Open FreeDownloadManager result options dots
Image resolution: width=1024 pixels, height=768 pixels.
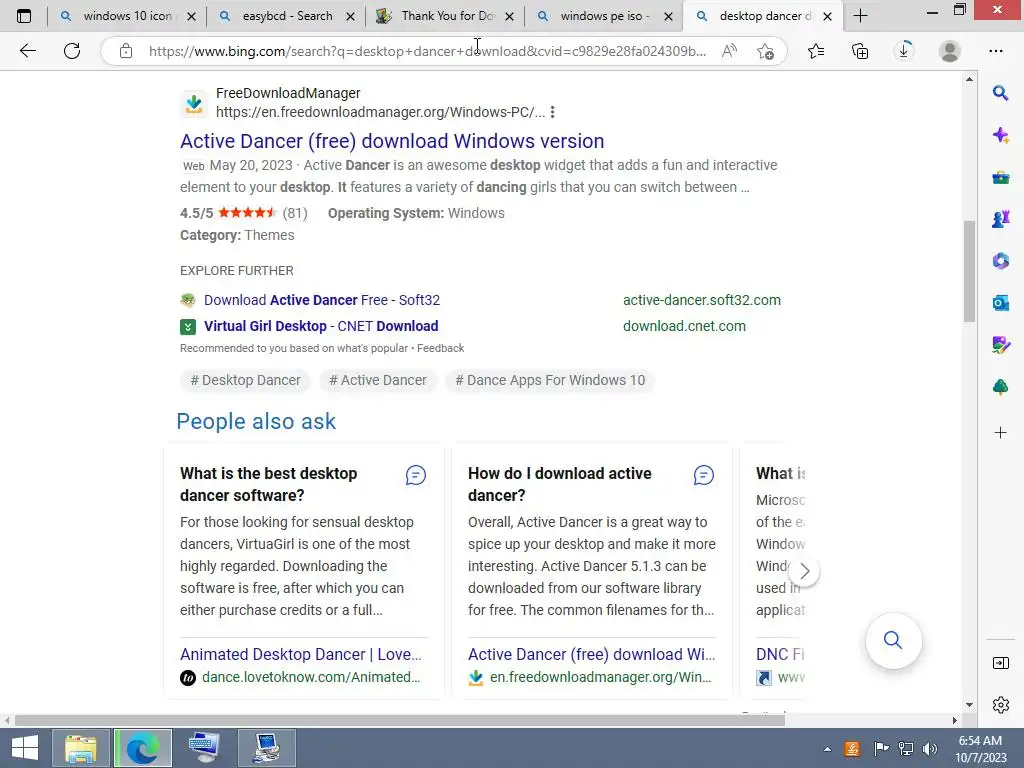tap(552, 112)
